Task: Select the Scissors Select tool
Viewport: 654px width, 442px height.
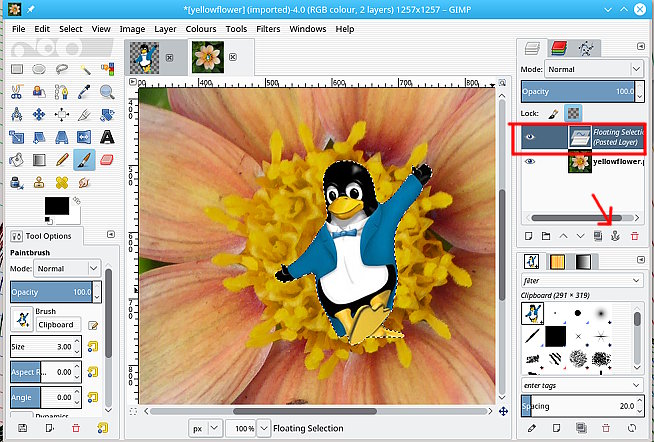Action: pyautogui.click(x=17, y=92)
